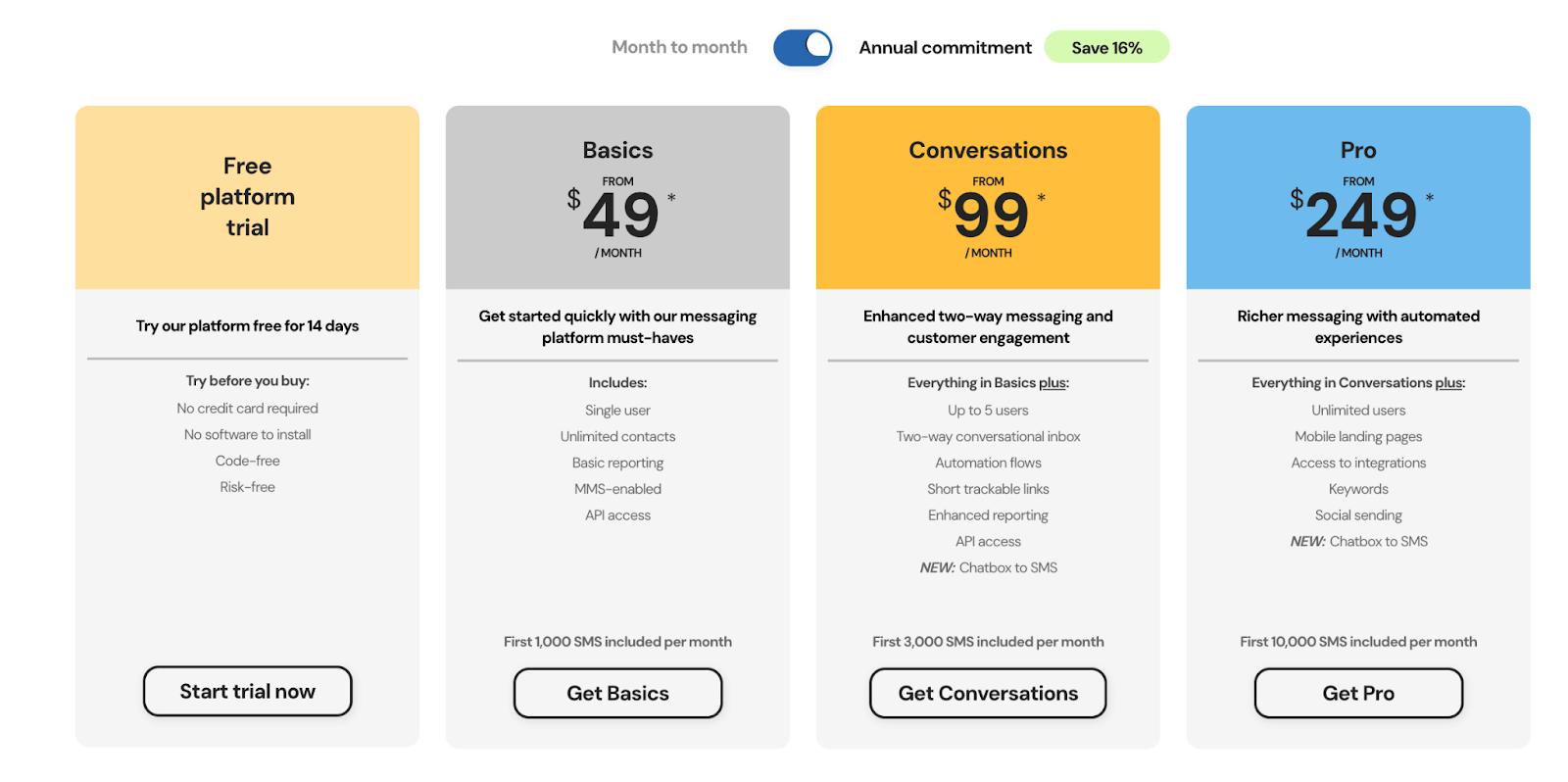Screen dimensions: 1568x782
Task: Click the $249 per month price
Action: 1360,216
